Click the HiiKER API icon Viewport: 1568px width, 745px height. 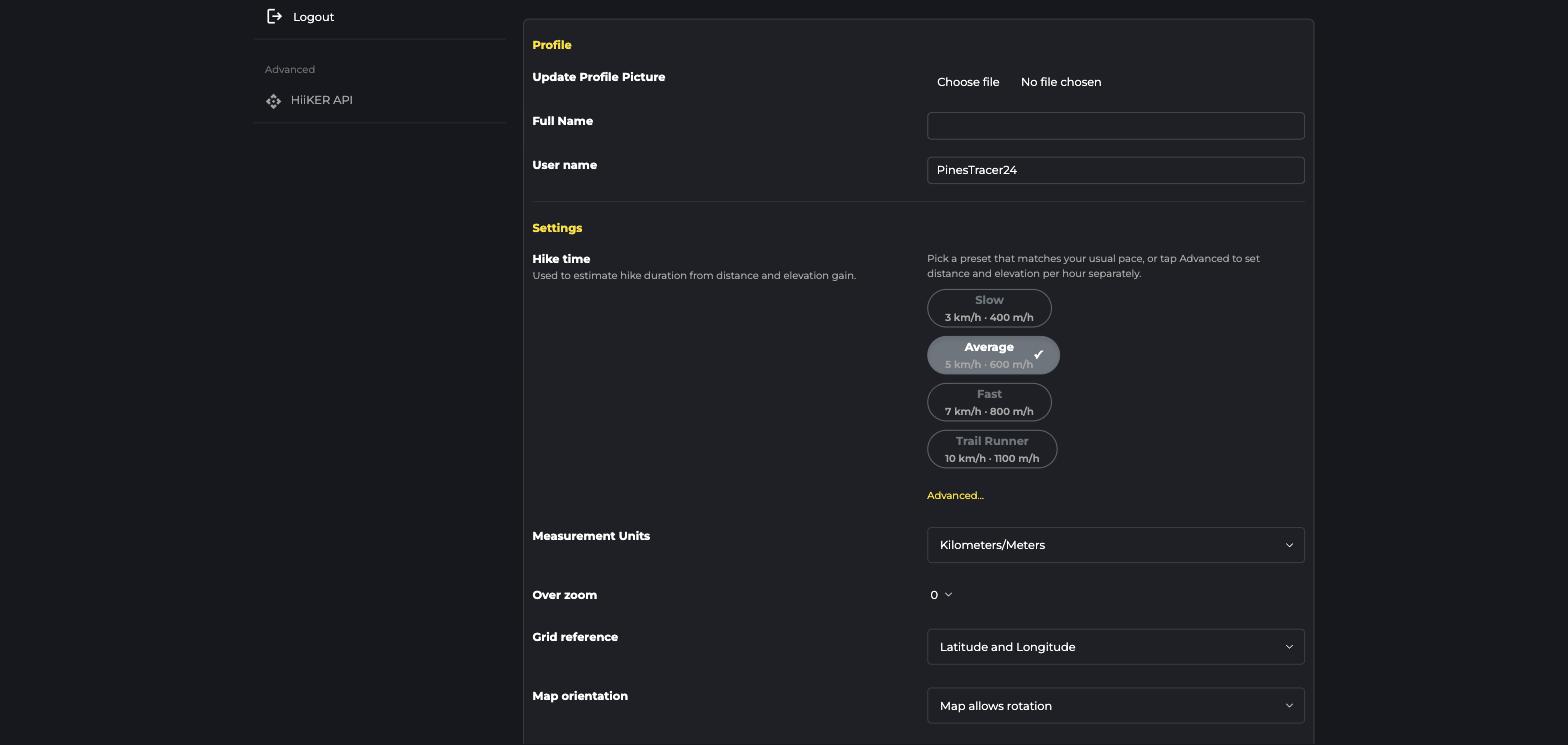tap(274, 101)
